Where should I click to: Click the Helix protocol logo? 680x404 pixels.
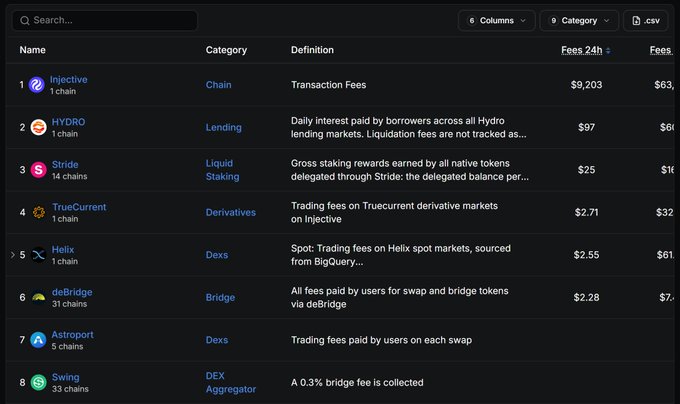38,254
